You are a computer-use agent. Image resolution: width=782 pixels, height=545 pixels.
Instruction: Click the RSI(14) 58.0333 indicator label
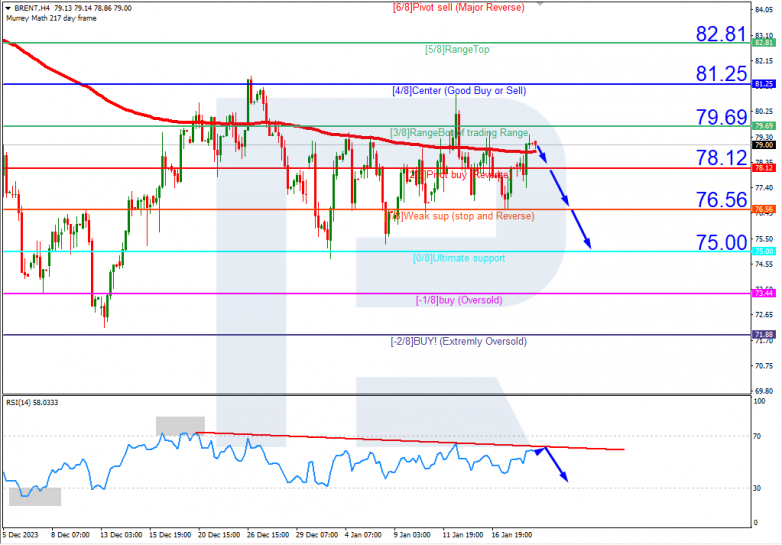[x=32, y=402]
